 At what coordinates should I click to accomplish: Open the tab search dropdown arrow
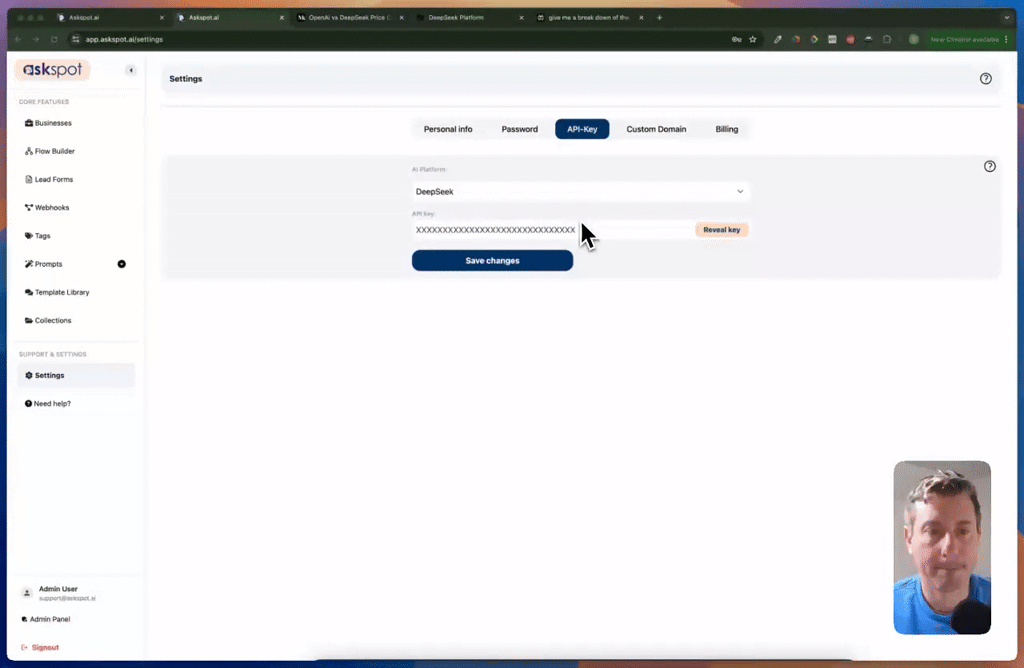click(x=1006, y=18)
